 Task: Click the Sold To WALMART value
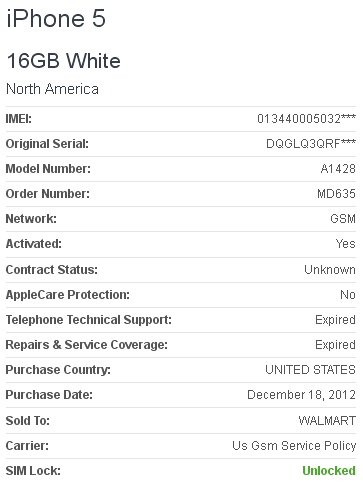[x=327, y=421]
